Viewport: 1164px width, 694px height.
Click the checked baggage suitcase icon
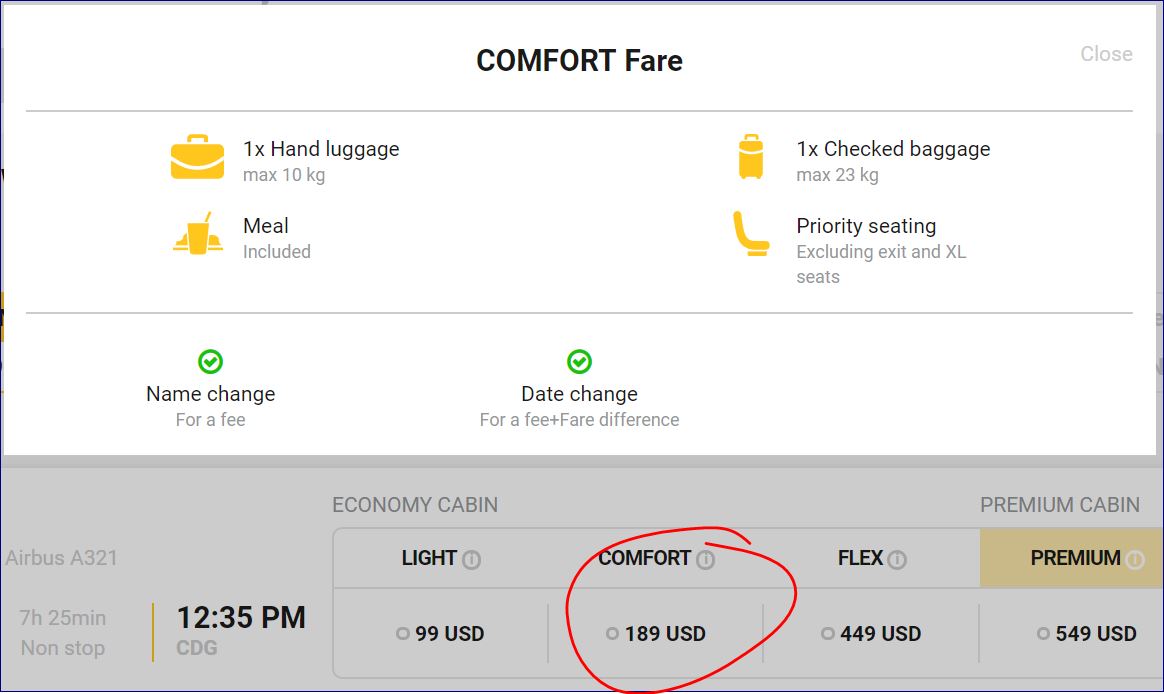click(750, 158)
